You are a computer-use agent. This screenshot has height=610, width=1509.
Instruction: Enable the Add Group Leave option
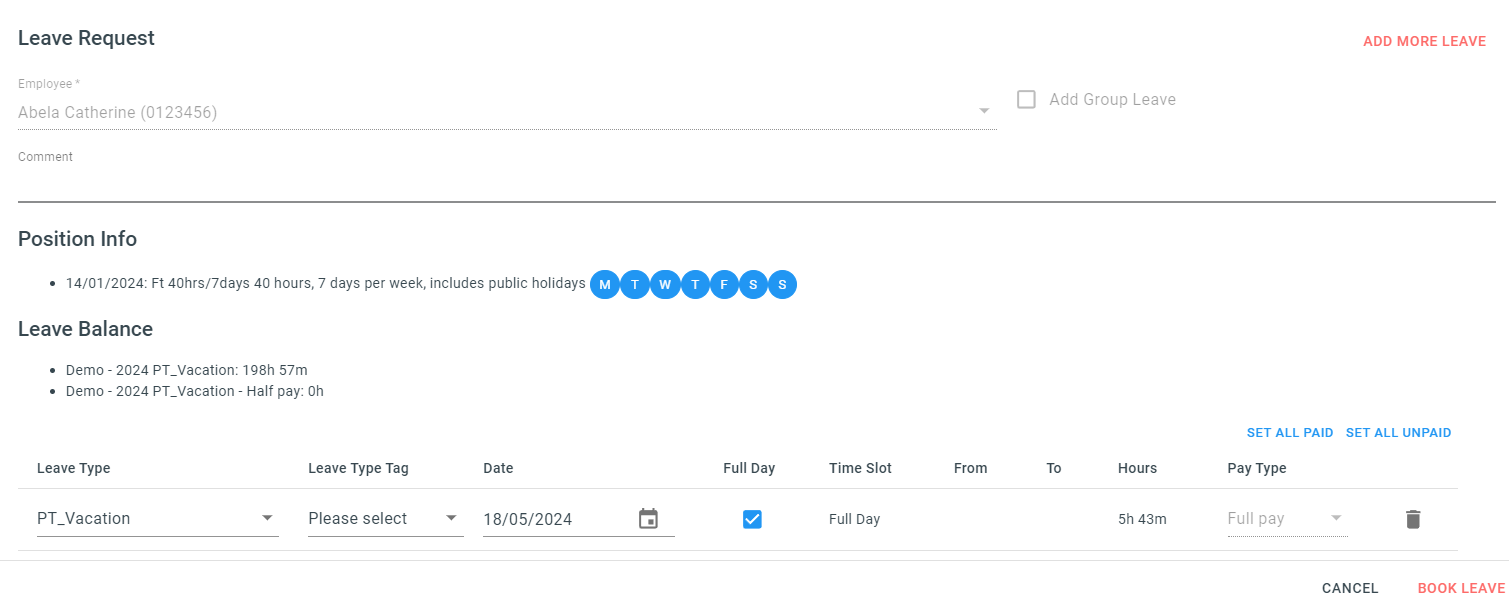click(1026, 99)
